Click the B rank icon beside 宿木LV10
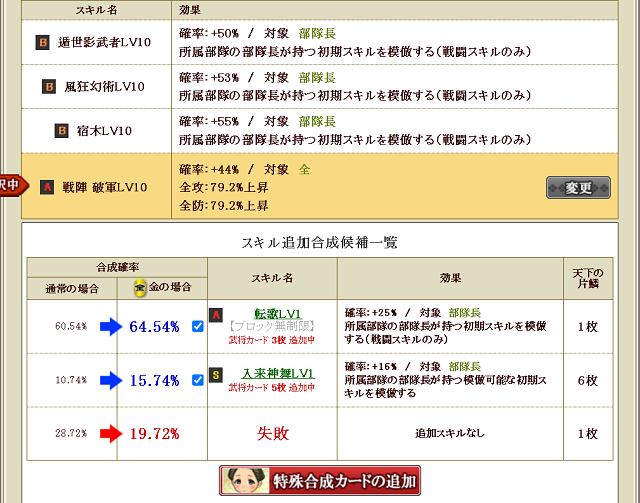The height and width of the screenshot is (503, 640). pos(62,130)
